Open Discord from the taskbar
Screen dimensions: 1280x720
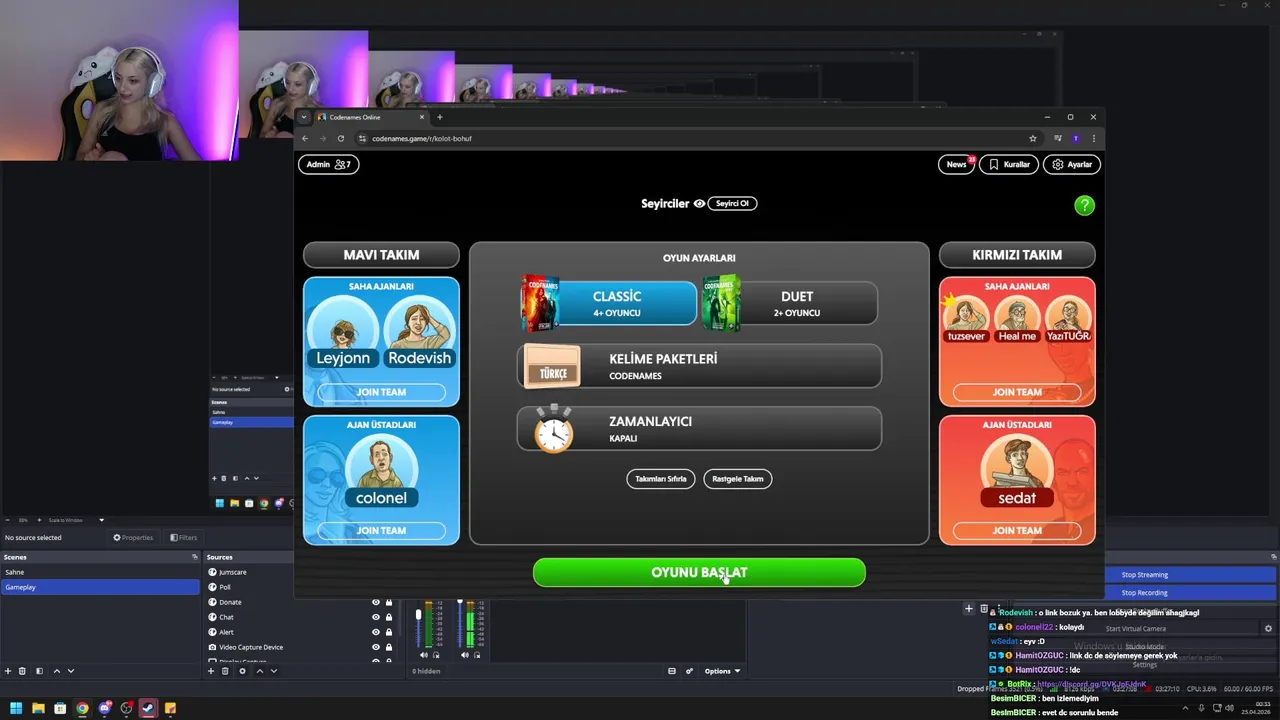coord(104,708)
